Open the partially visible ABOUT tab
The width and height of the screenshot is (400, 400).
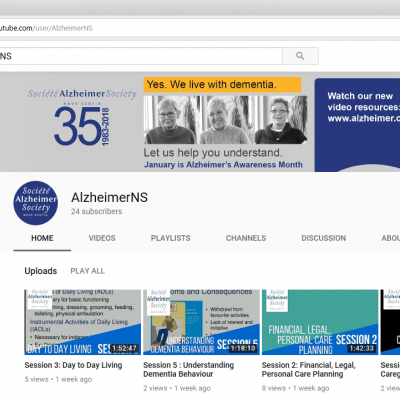[x=391, y=238]
